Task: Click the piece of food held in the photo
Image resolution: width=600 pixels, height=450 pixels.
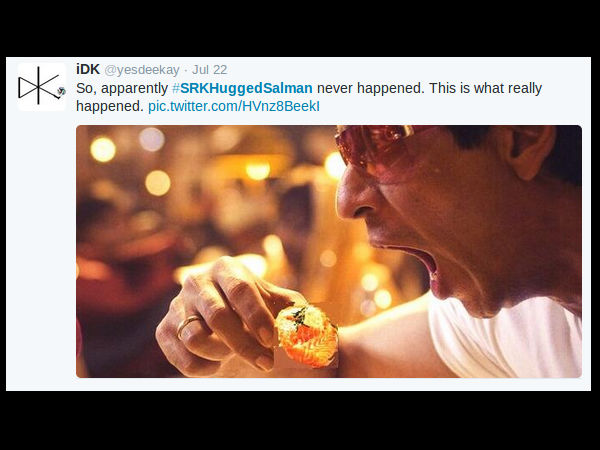Action: [307, 335]
